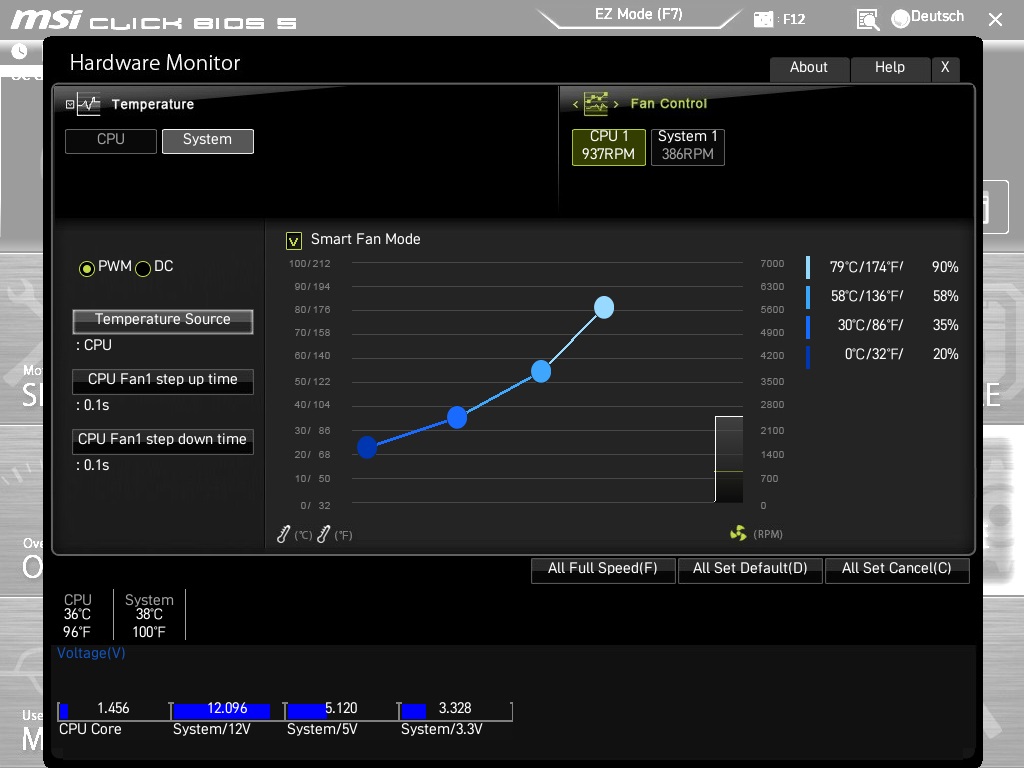Click the Voltage(V) label

91,653
